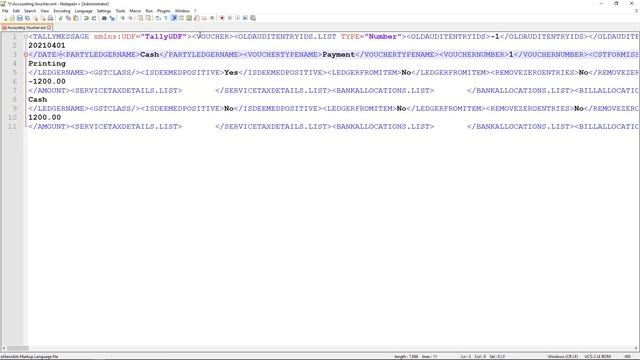Save the recorded macro icon

pos(253,18)
